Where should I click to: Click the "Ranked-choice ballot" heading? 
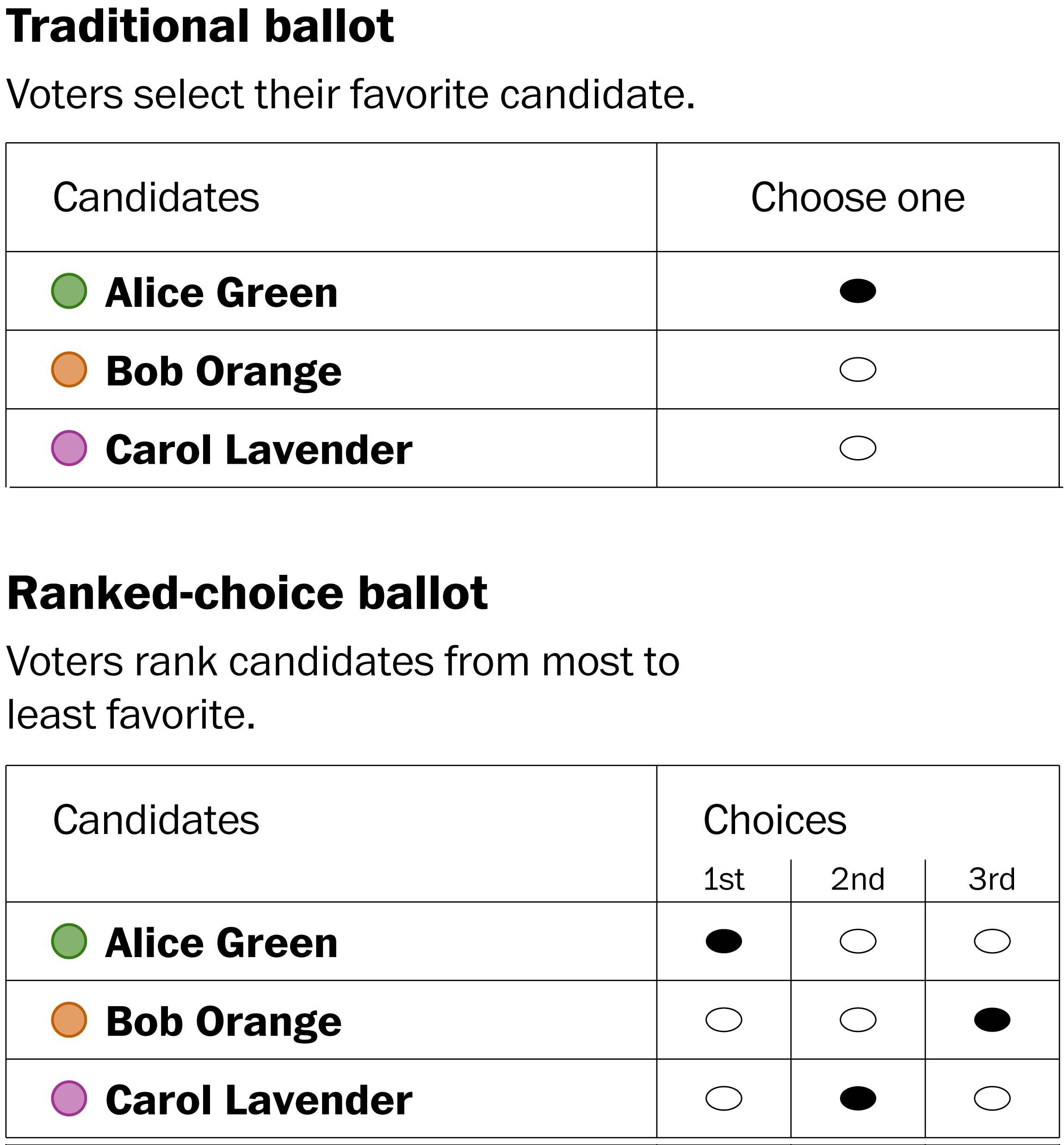click(x=247, y=593)
